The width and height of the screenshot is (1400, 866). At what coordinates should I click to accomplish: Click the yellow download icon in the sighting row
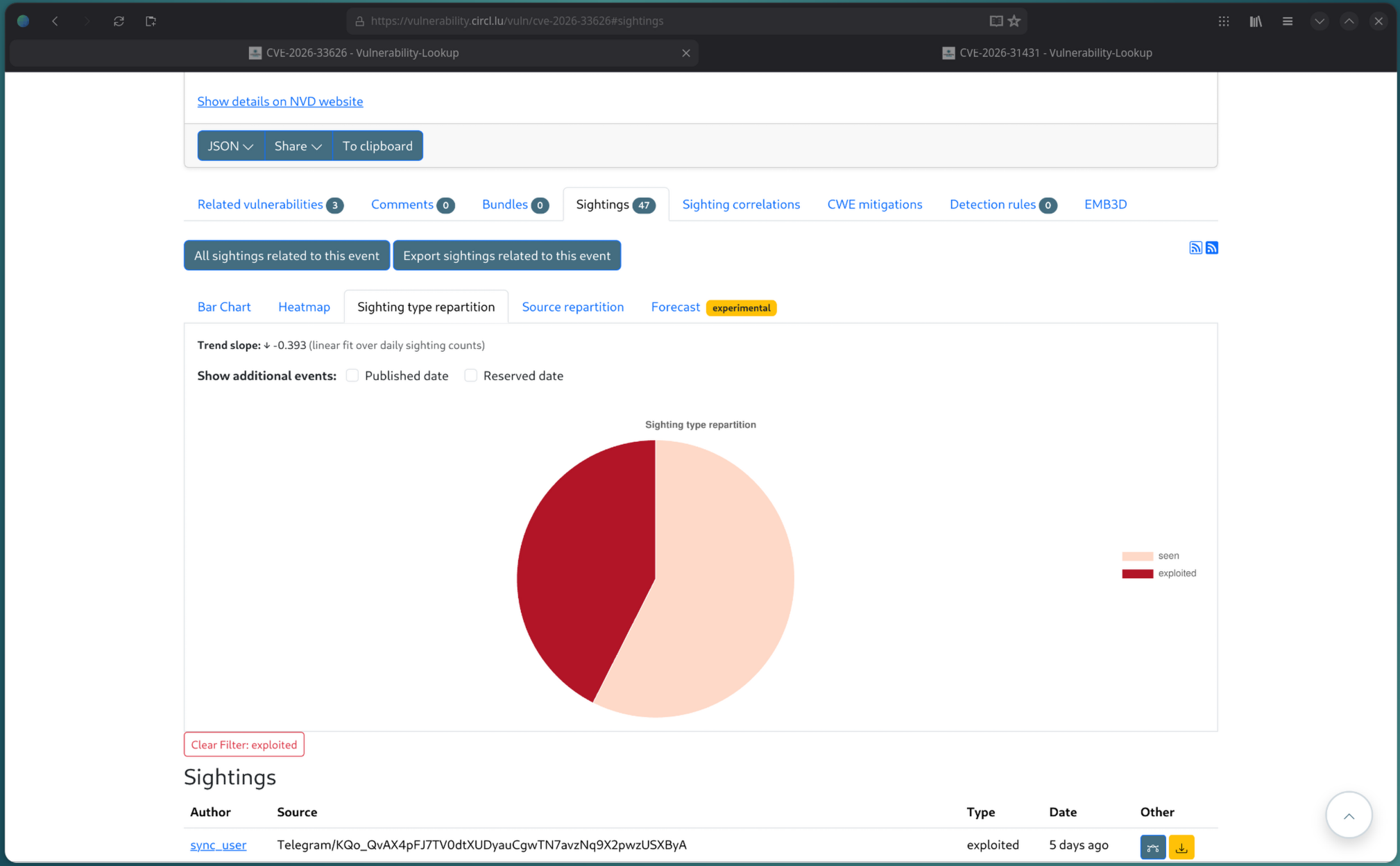click(x=1181, y=847)
